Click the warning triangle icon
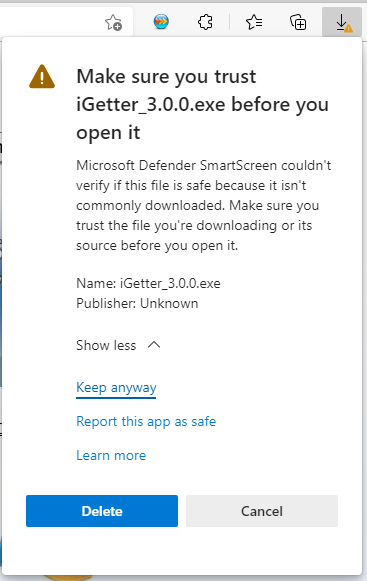 42,77
